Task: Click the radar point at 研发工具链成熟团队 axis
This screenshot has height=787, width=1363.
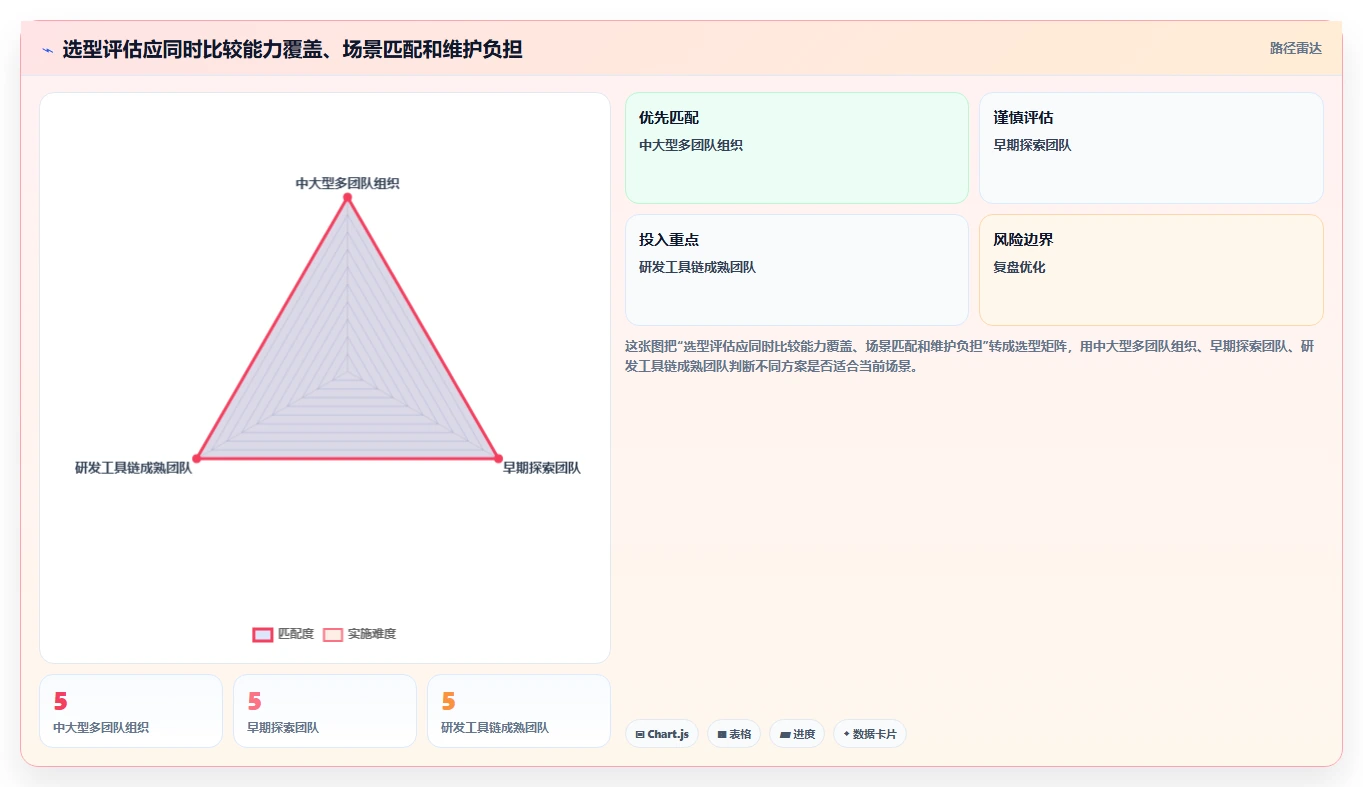Action: tap(196, 458)
